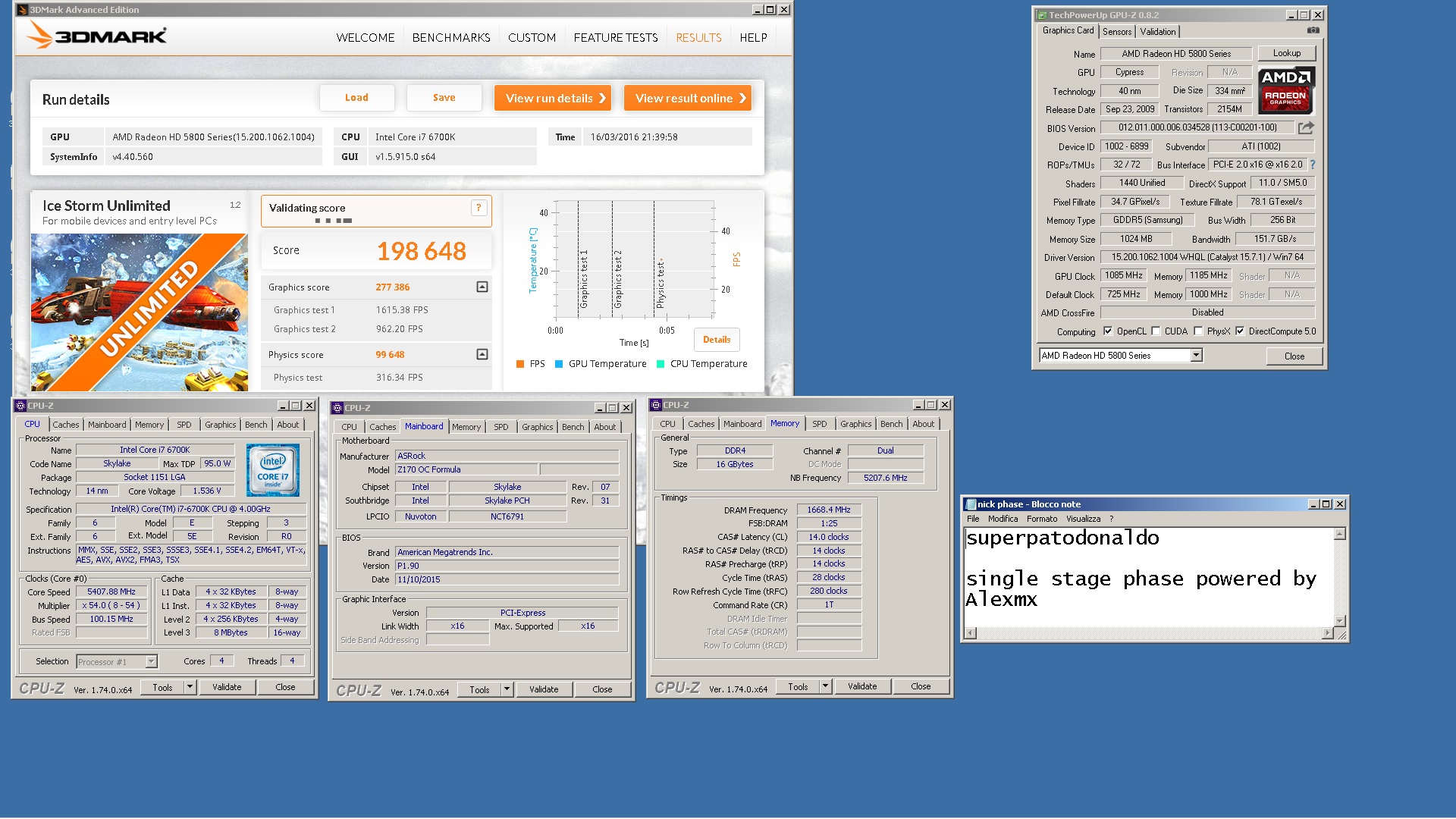This screenshot has height=819, width=1456.
Task: Click the teal CPU Temperature legend swatch
Action: click(661, 364)
